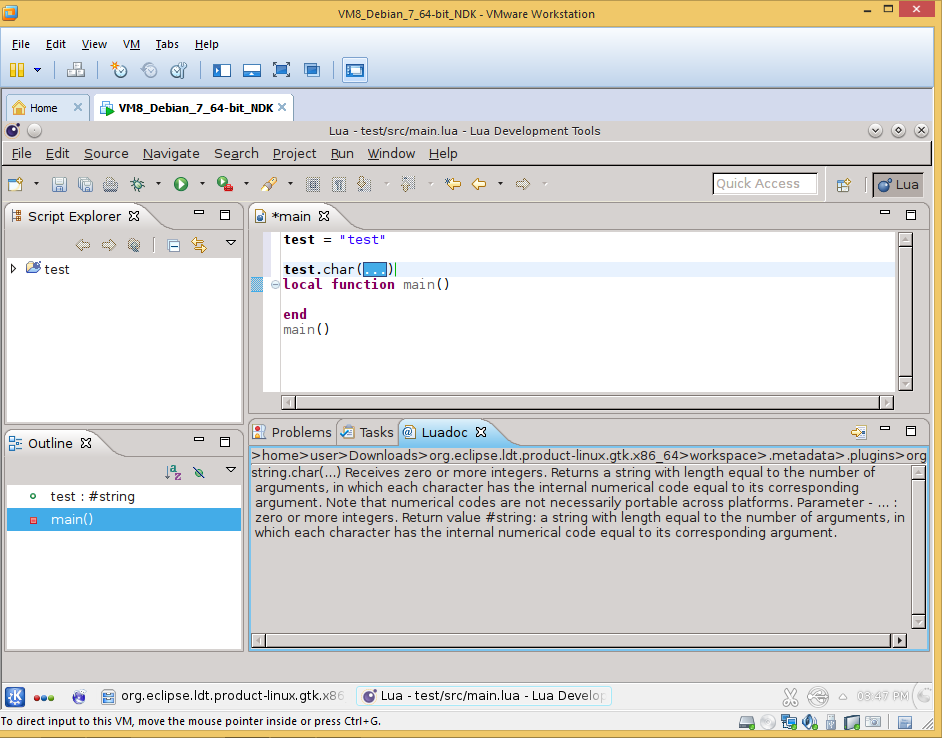Screen dimensions: 942x738
Task: Open the Back history dropdown arrow
Action: tap(500, 184)
